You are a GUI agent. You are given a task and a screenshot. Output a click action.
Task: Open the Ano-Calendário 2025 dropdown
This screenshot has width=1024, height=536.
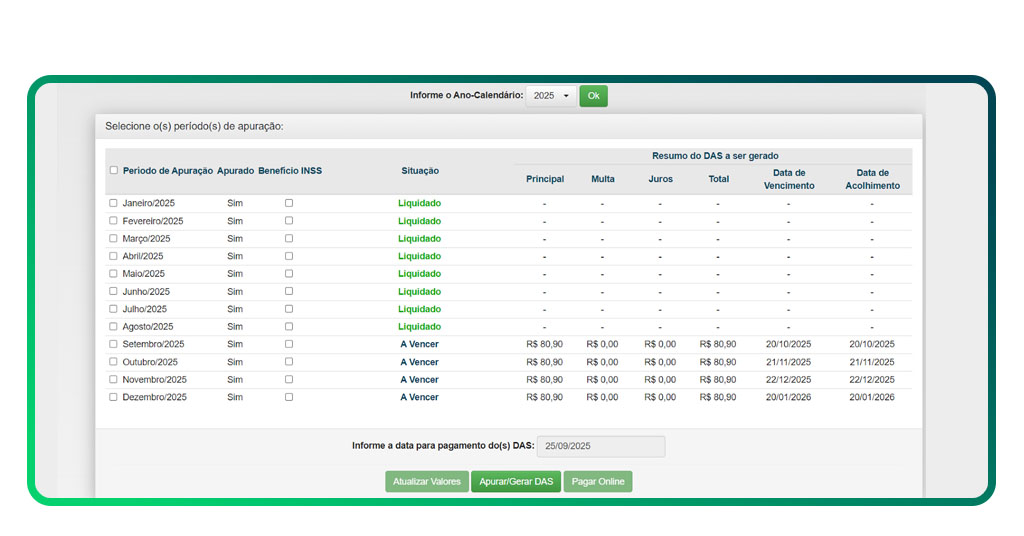(x=551, y=96)
